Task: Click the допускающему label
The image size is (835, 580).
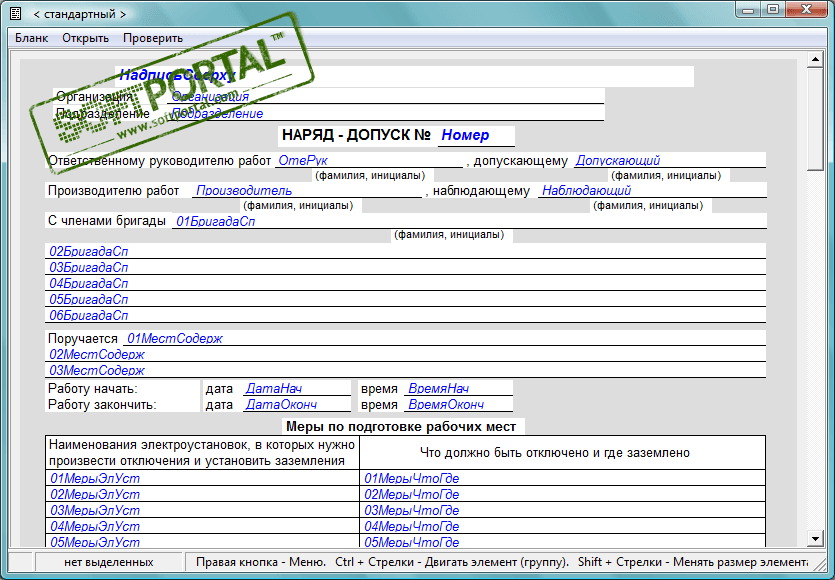Action: [x=521, y=161]
